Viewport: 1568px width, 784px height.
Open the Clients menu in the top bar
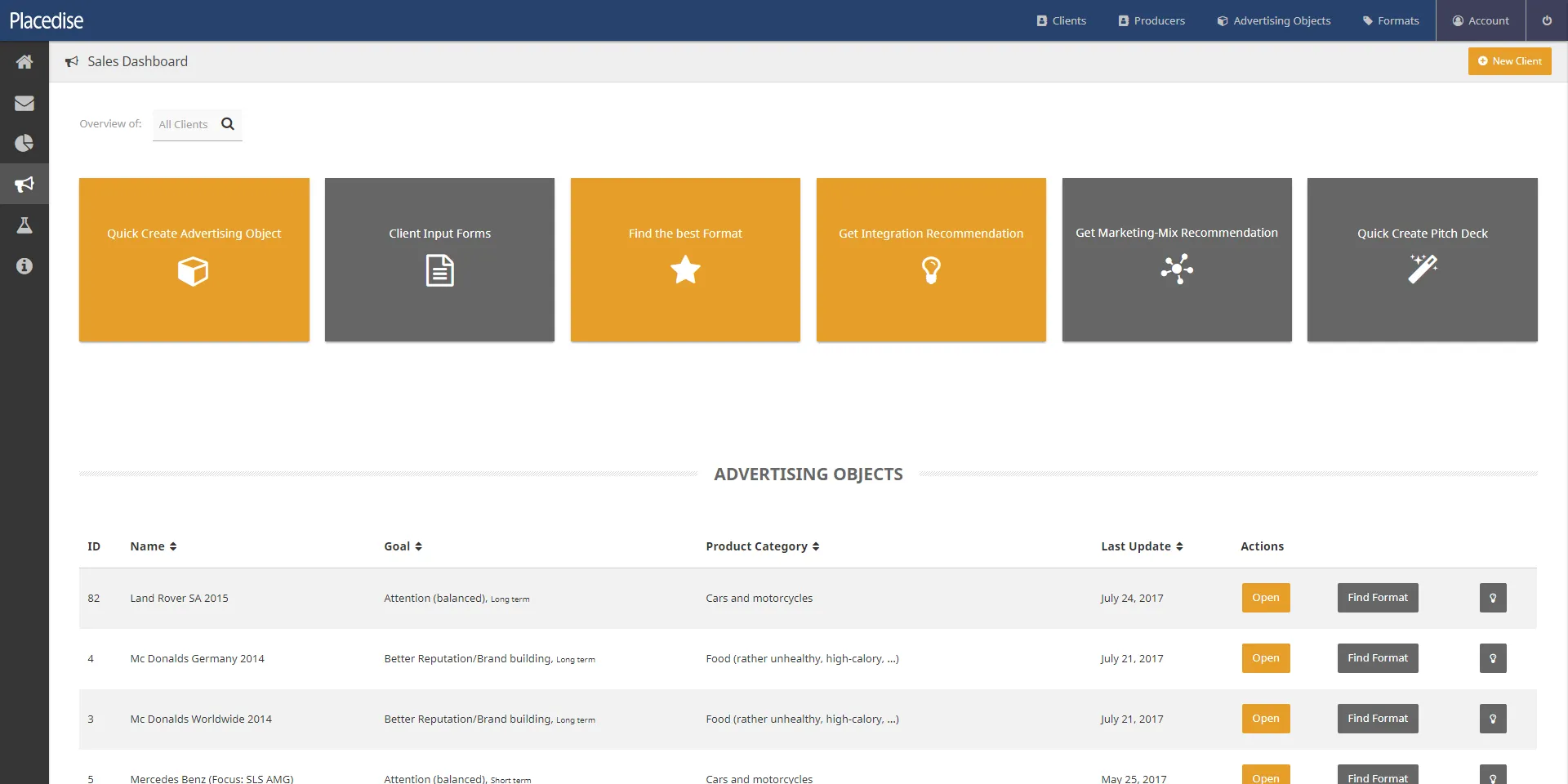pos(1062,20)
